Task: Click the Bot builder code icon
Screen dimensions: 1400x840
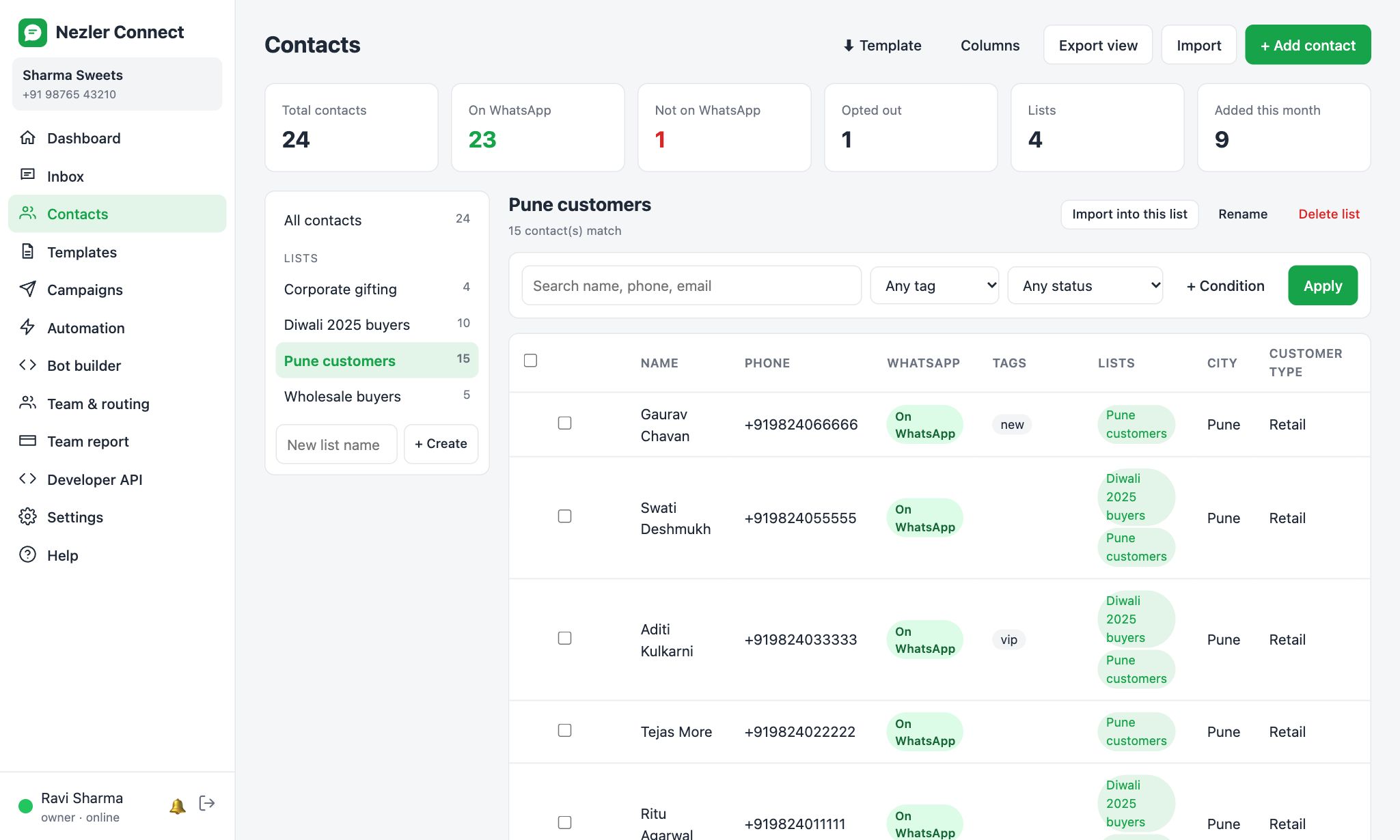Action: coord(27,365)
